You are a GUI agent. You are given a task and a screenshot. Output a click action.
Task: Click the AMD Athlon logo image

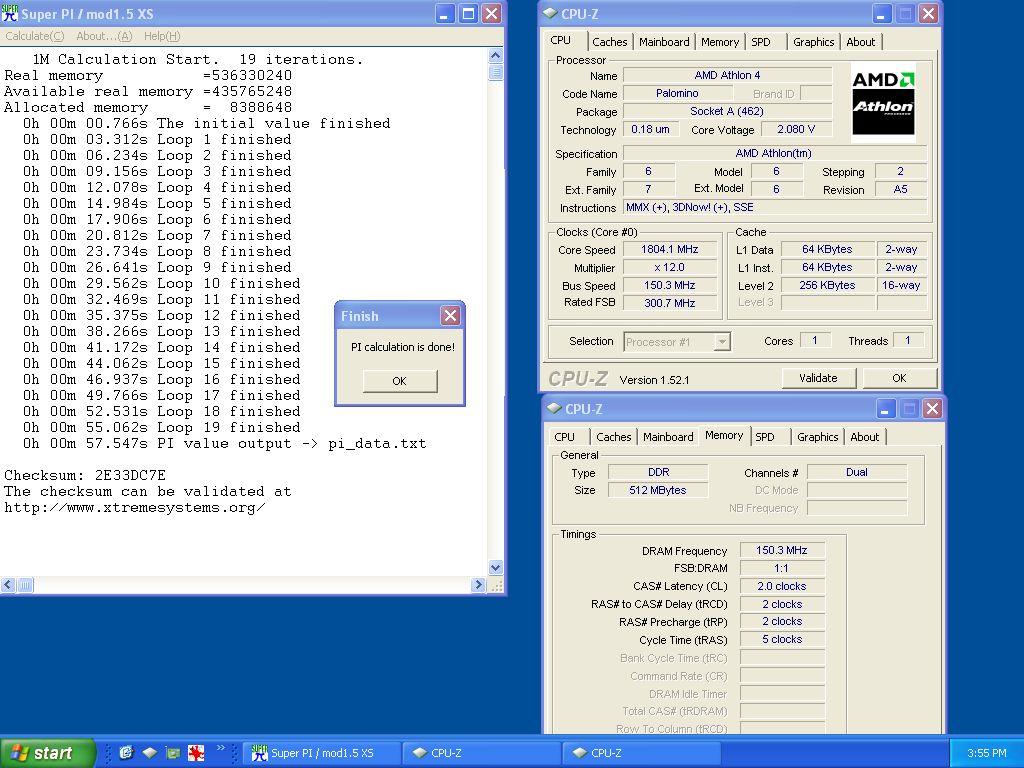(x=882, y=101)
